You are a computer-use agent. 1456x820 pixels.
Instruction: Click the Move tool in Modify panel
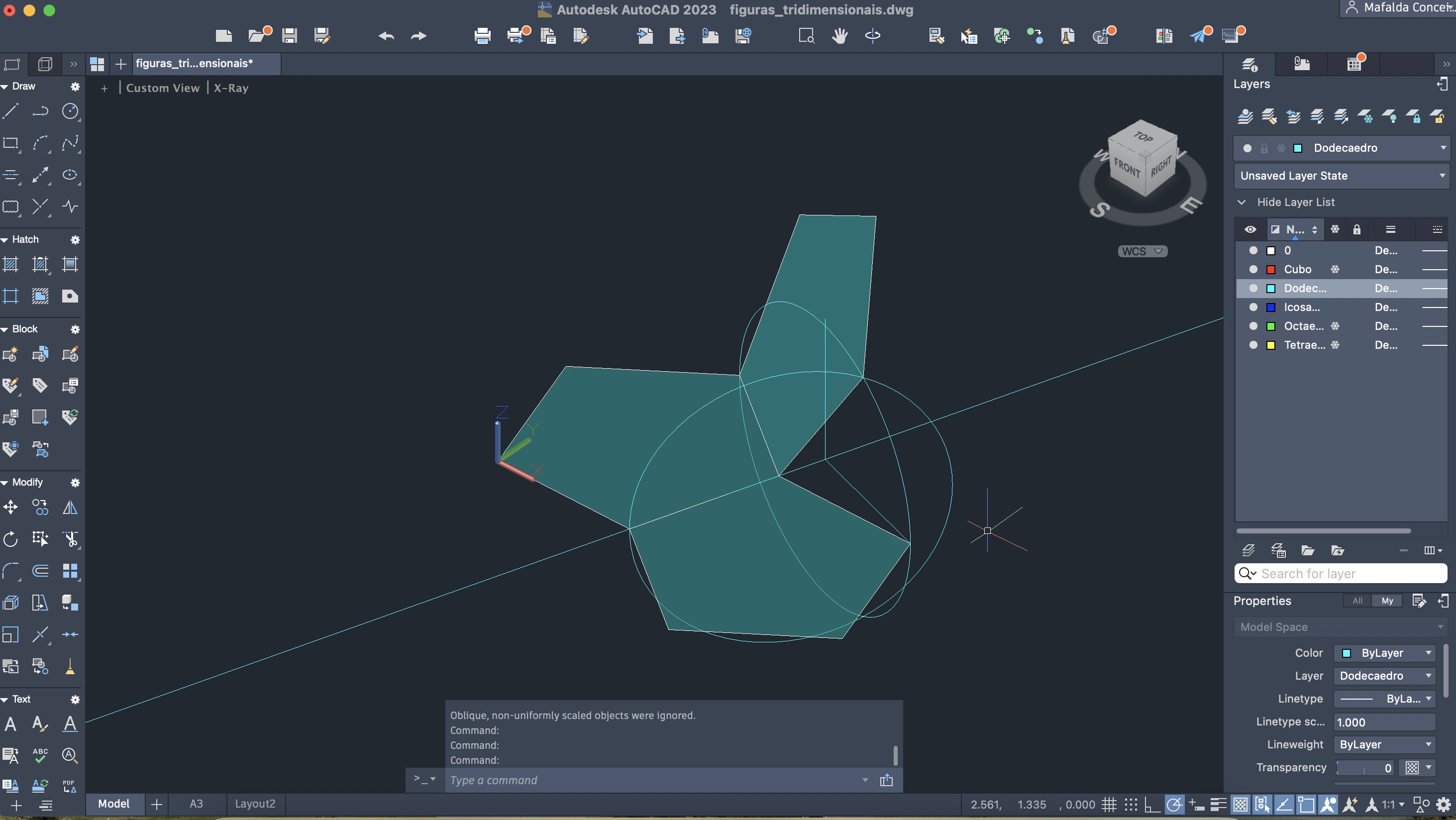coord(11,507)
